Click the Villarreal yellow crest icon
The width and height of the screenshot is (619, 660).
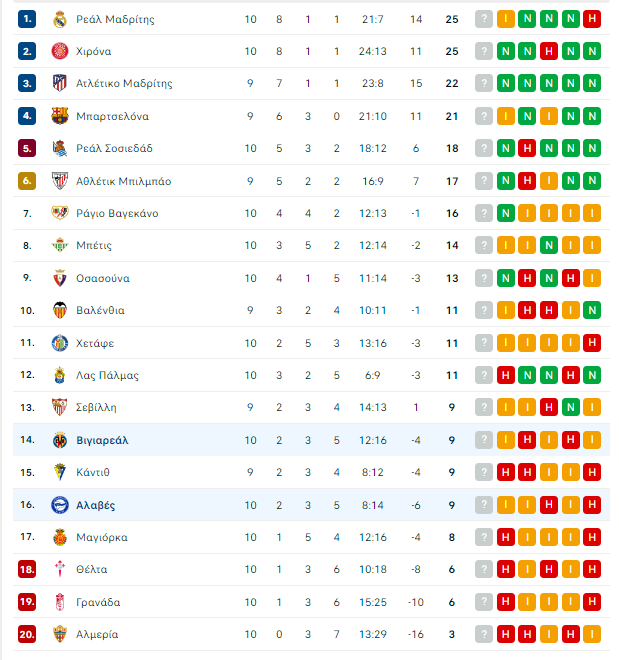click(x=60, y=440)
